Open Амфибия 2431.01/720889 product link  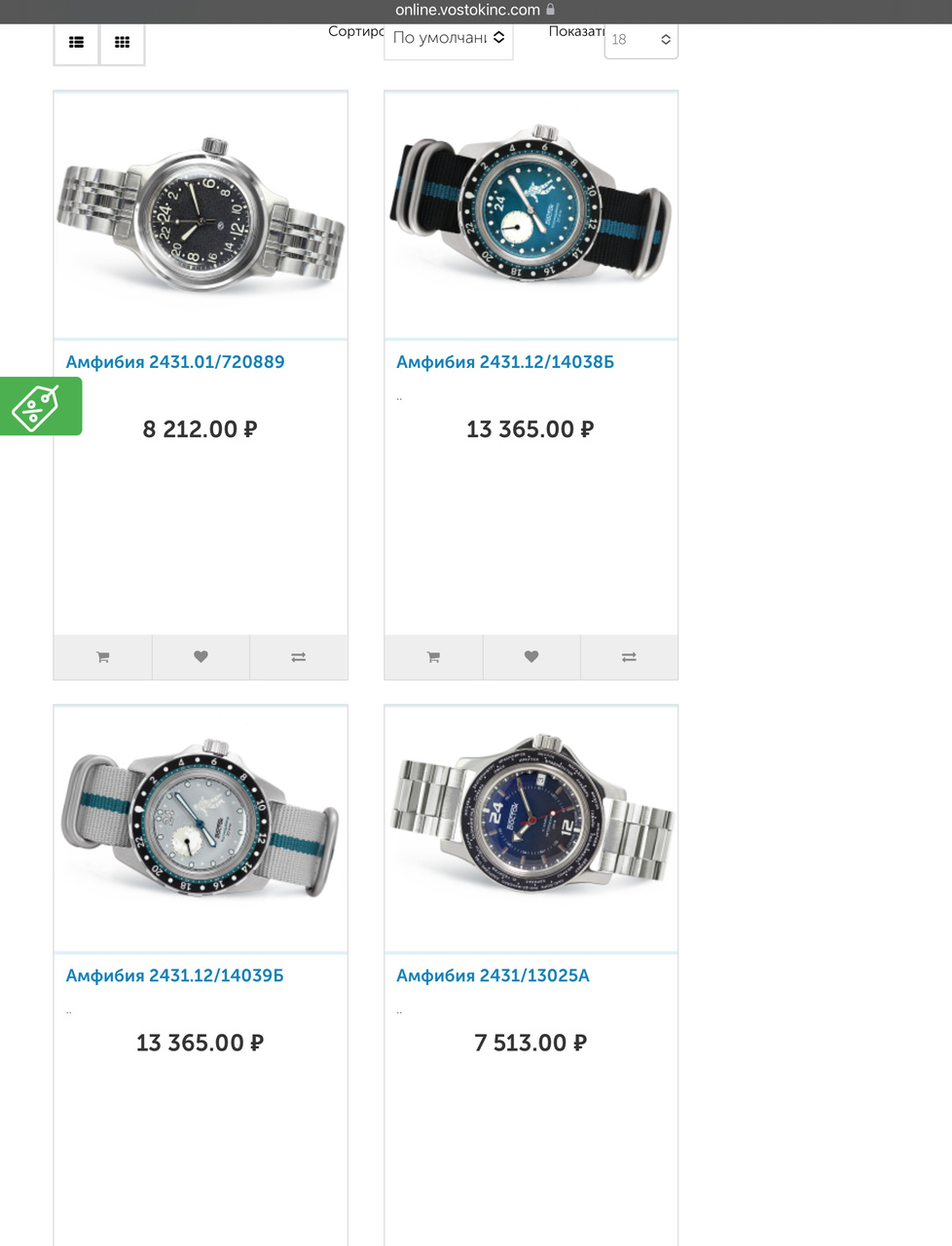[175, 362]
